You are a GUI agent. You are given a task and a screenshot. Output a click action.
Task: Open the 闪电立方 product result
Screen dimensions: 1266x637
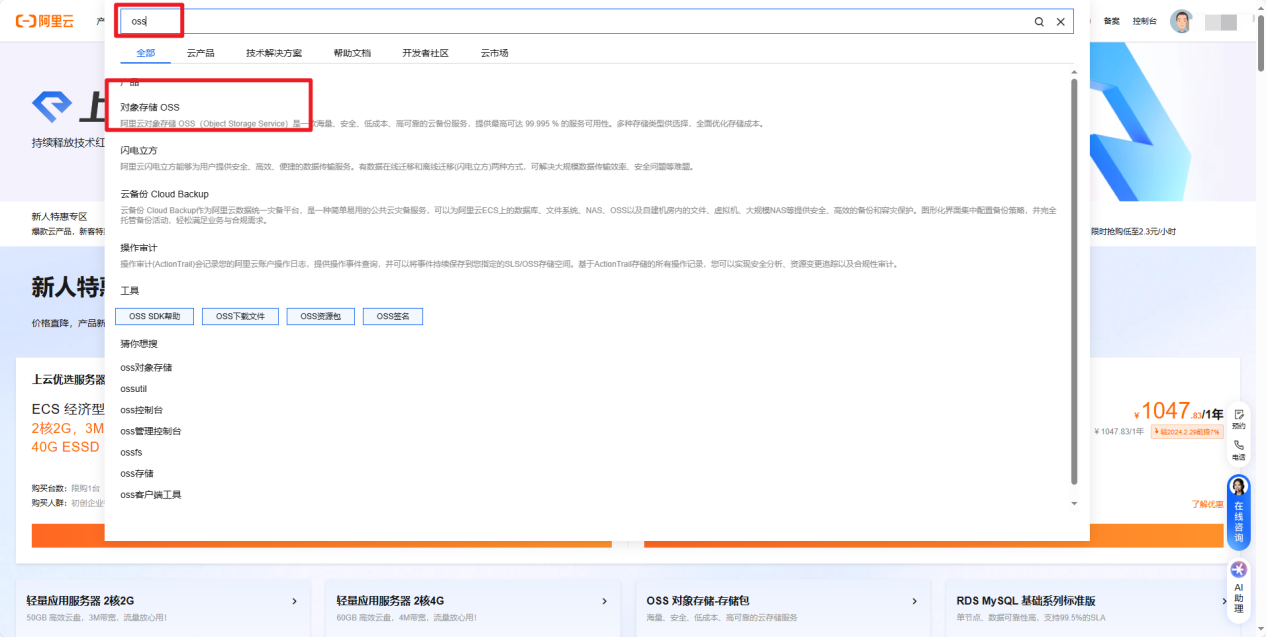pos(139,150)
